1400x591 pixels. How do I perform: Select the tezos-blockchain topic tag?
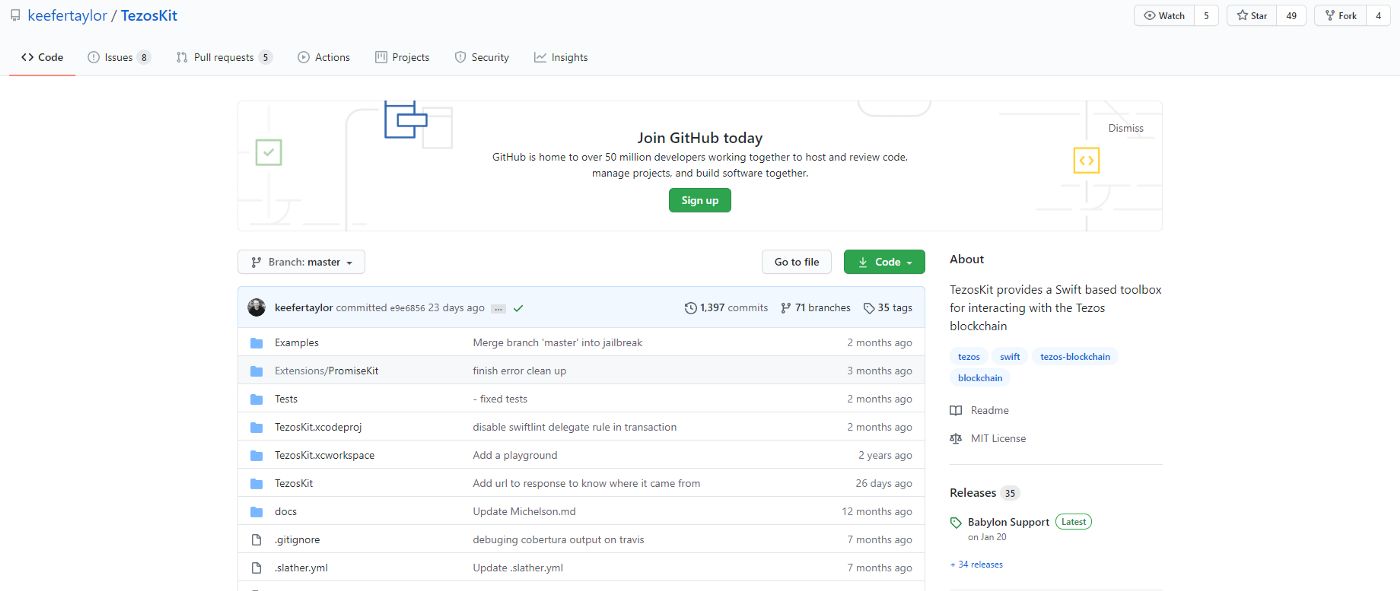tap(1075, 356)
